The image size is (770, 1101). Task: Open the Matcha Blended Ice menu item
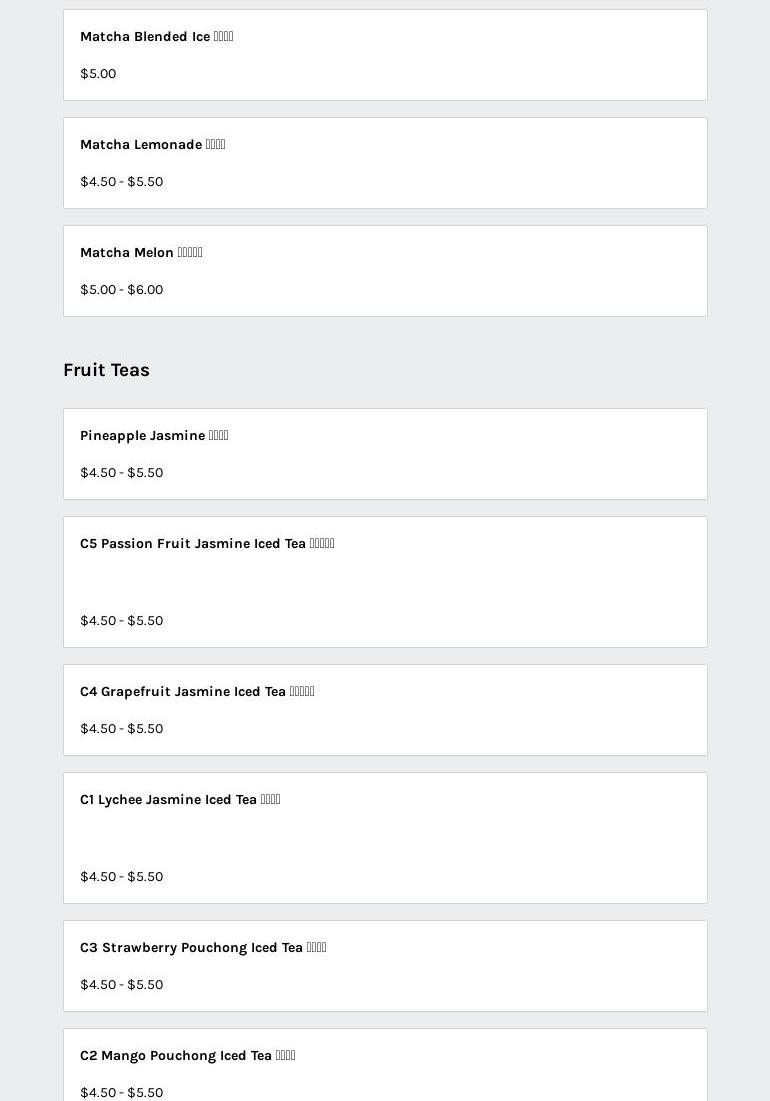click(x=156, y=37)
